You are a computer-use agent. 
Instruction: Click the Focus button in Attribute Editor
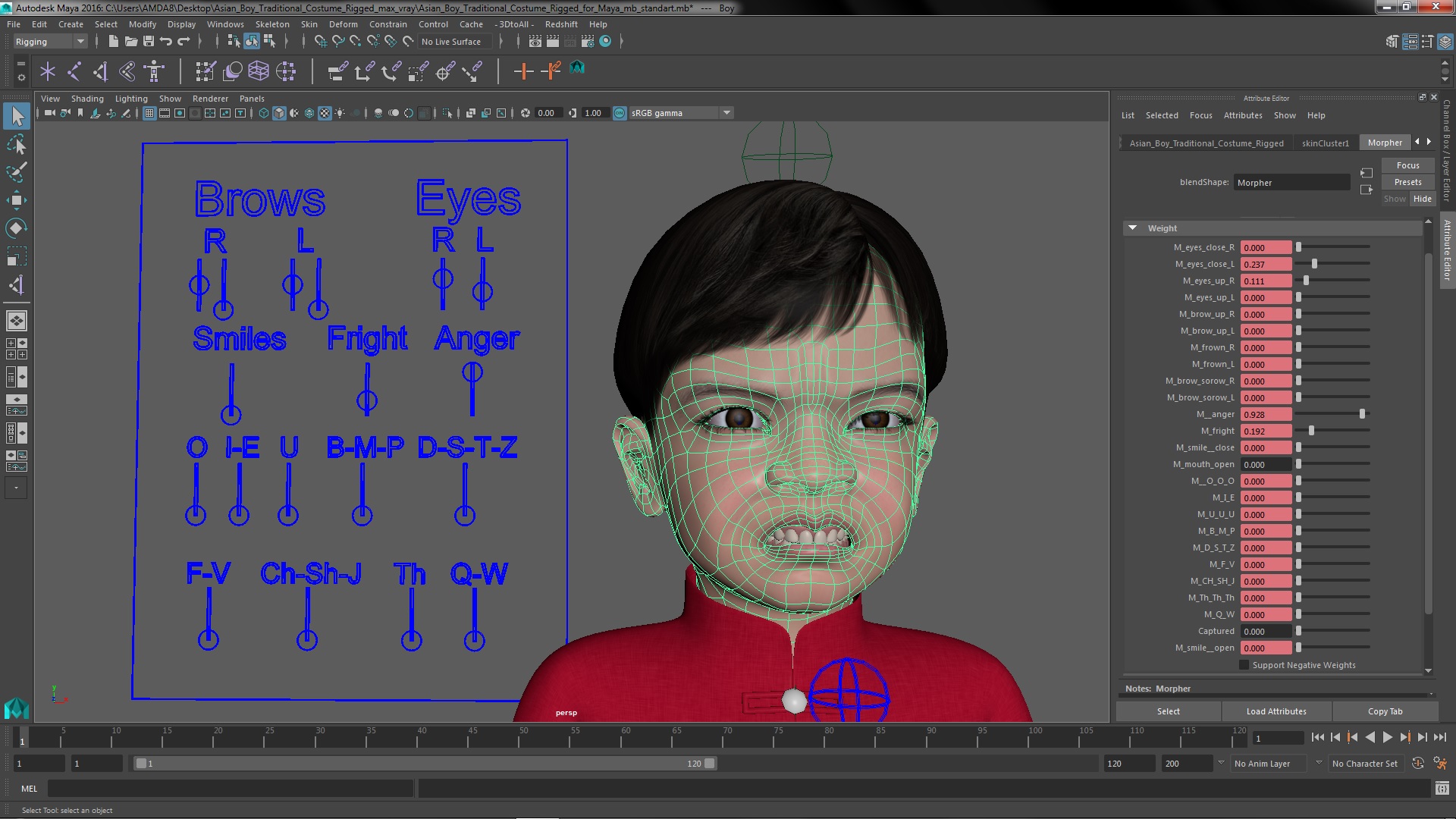1407,165
